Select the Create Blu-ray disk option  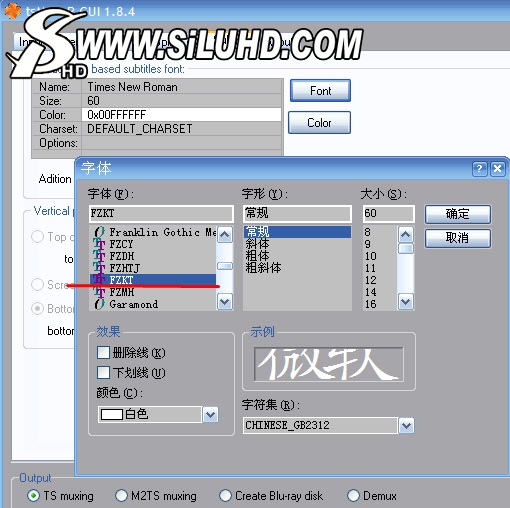click(225, 496)
